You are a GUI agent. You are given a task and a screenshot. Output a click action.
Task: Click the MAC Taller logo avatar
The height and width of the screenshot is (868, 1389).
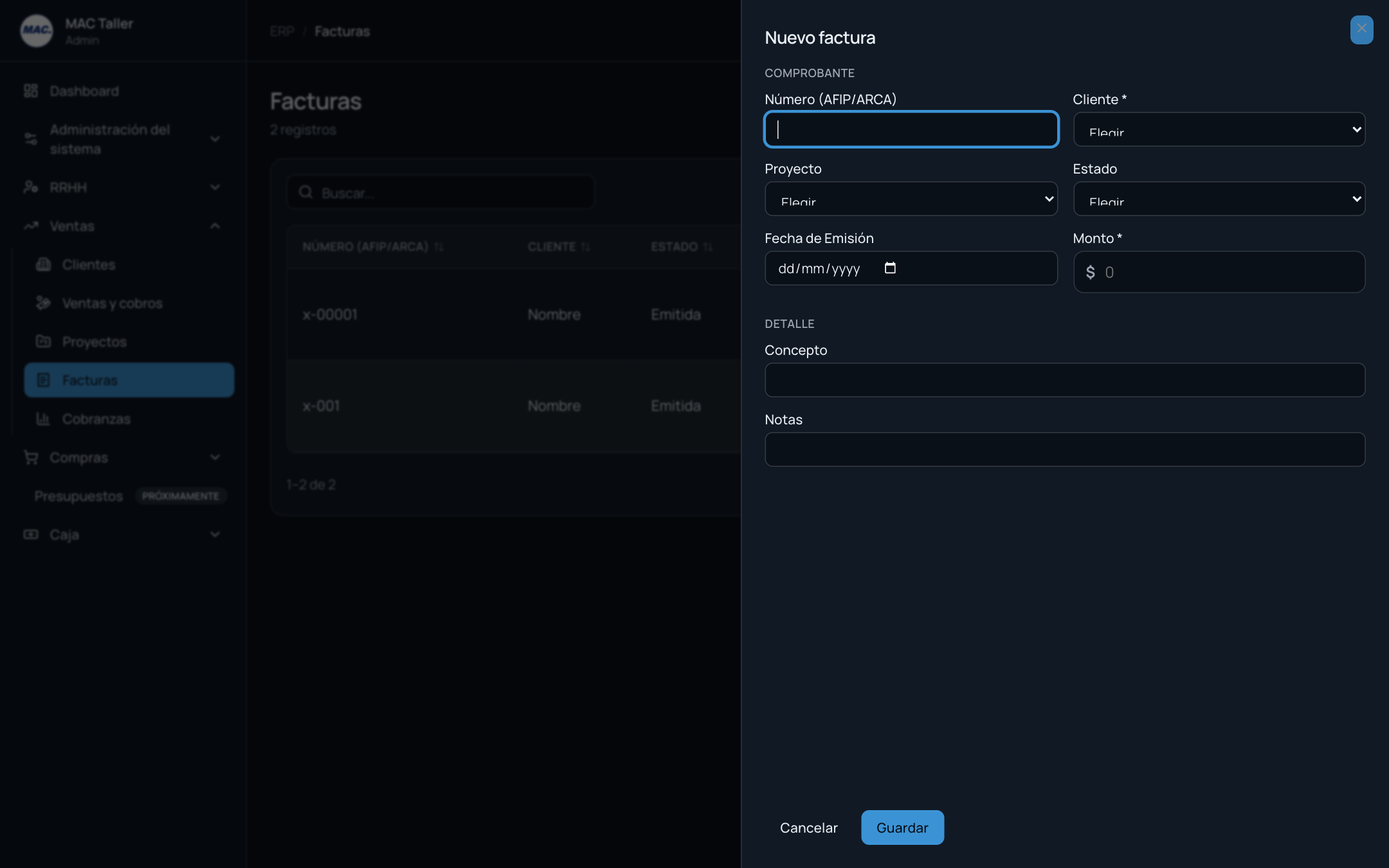coord(37,31)
